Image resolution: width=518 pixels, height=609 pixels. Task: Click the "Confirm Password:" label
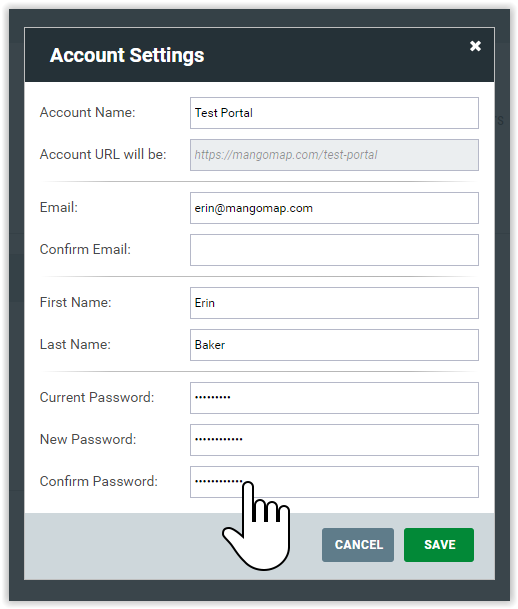(x=99, y=481)
